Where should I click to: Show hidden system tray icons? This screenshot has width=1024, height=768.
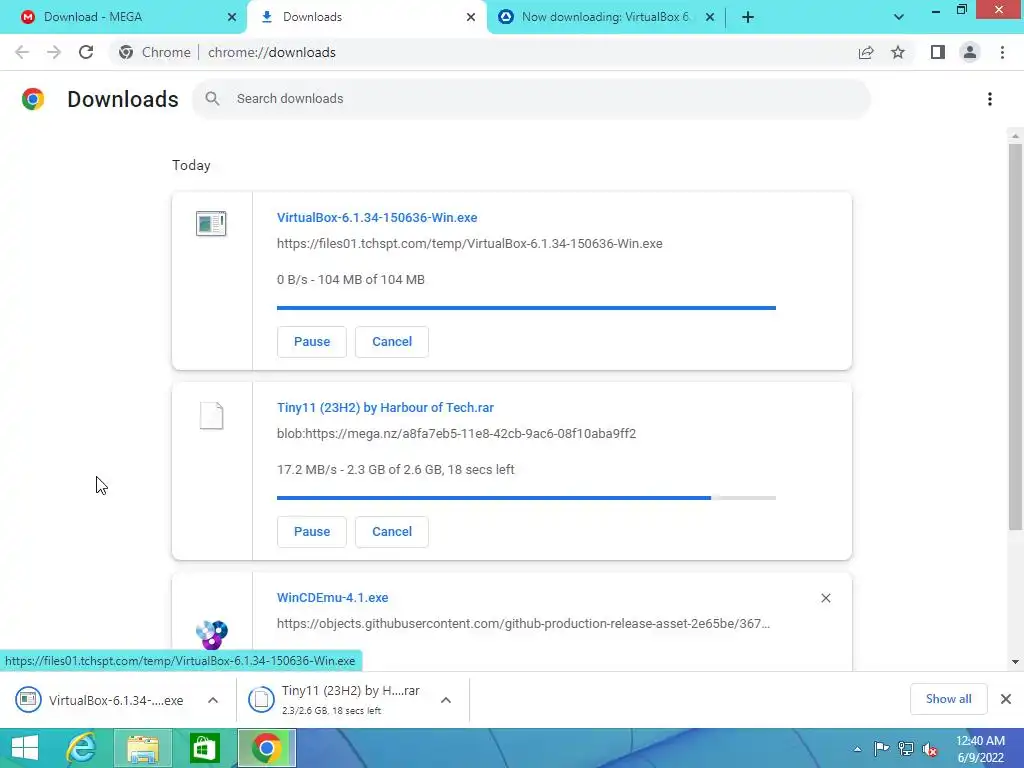pos(857,749)
